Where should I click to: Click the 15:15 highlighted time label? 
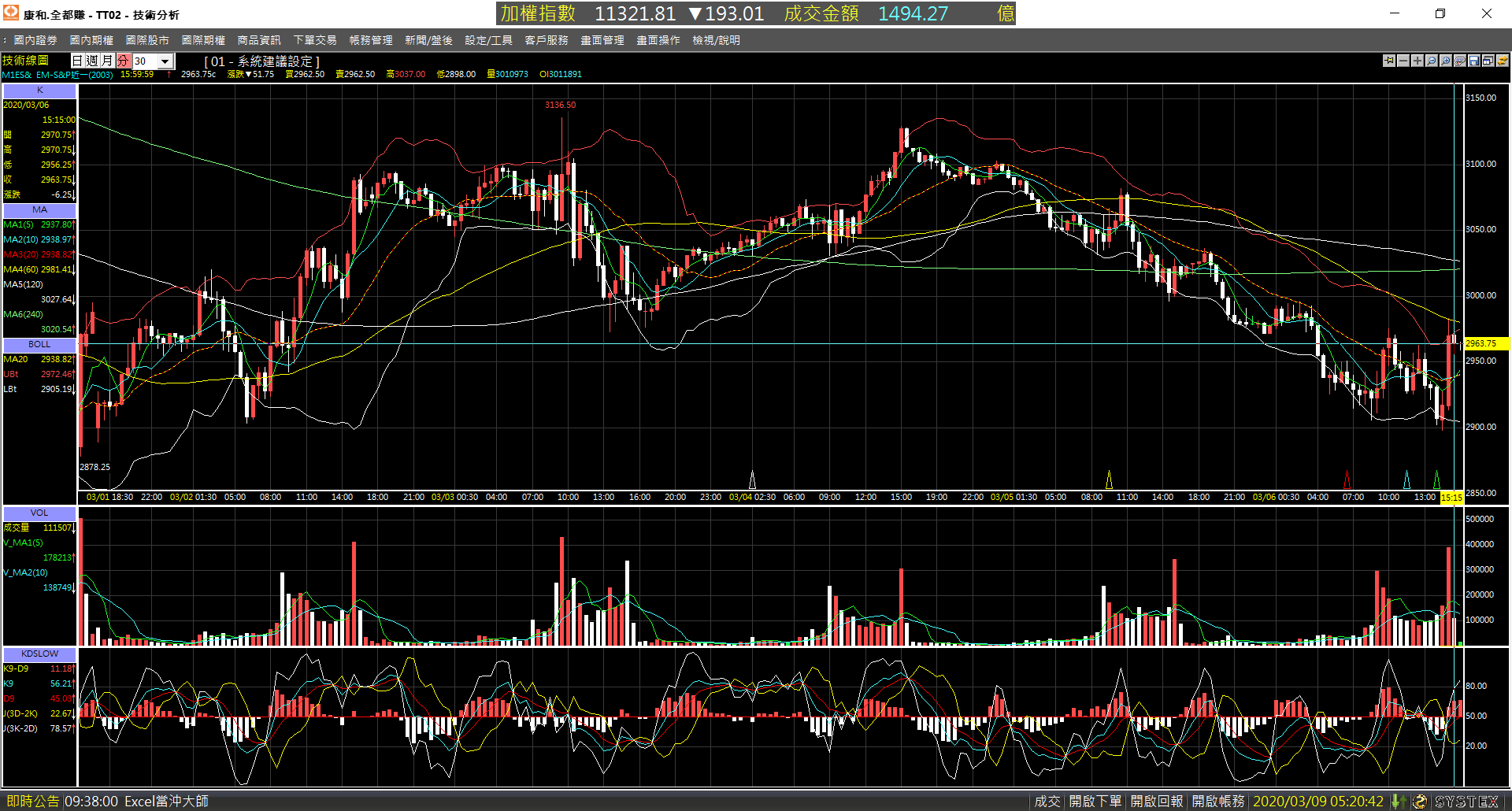pos(1451,498)
